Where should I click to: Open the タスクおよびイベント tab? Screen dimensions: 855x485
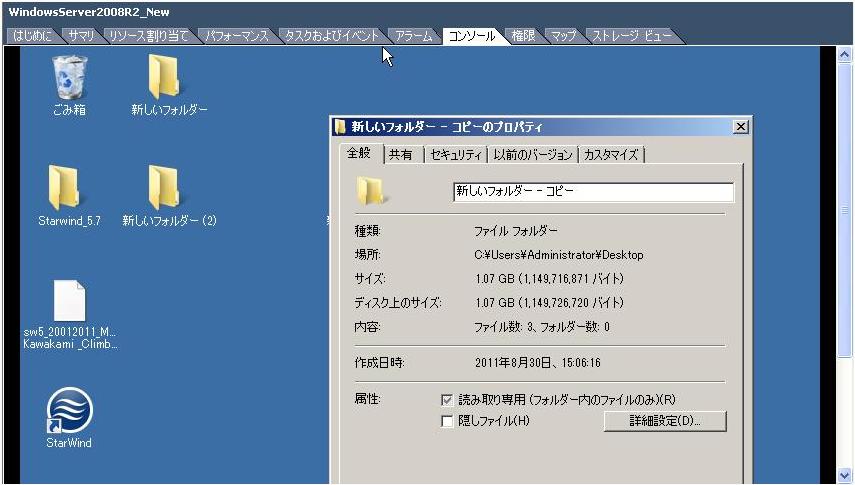coord(332,36)
